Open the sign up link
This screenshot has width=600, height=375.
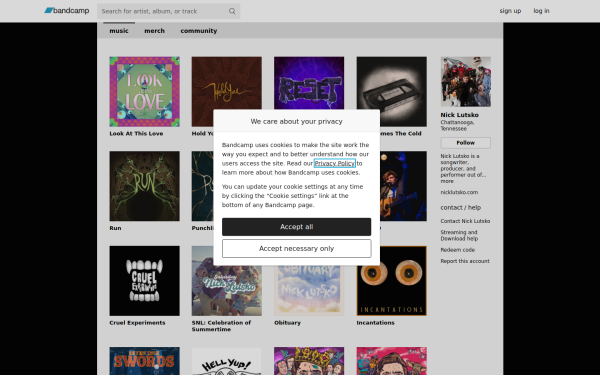(510, 11)
